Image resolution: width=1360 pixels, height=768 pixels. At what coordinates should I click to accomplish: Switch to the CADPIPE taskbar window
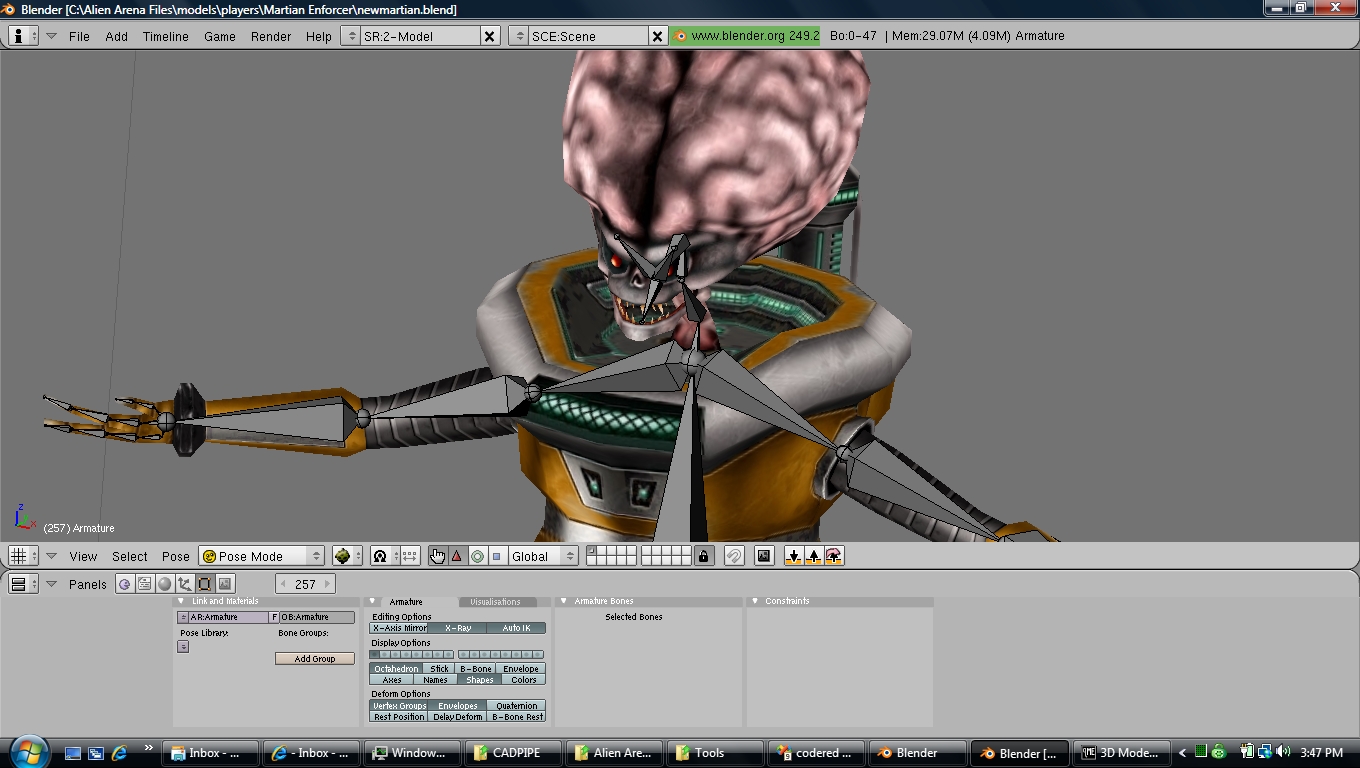tap(515, 753)
